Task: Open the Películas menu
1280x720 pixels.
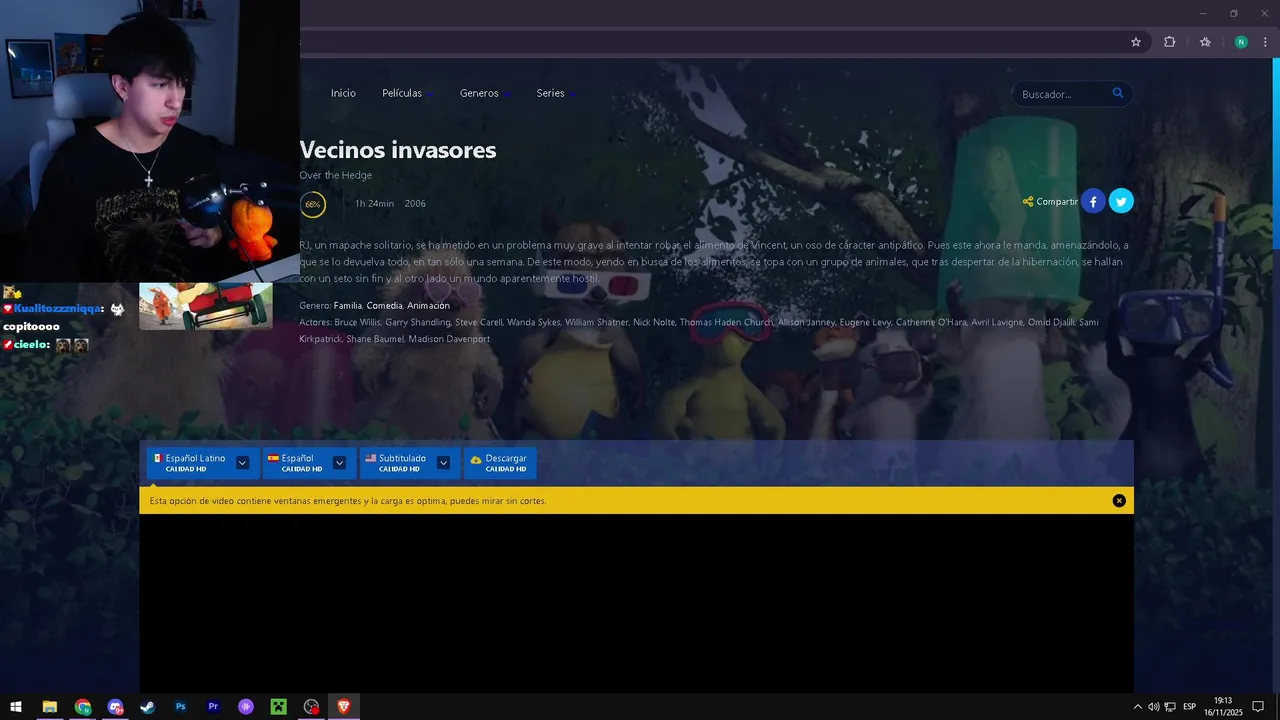Action: click(402, 93)
